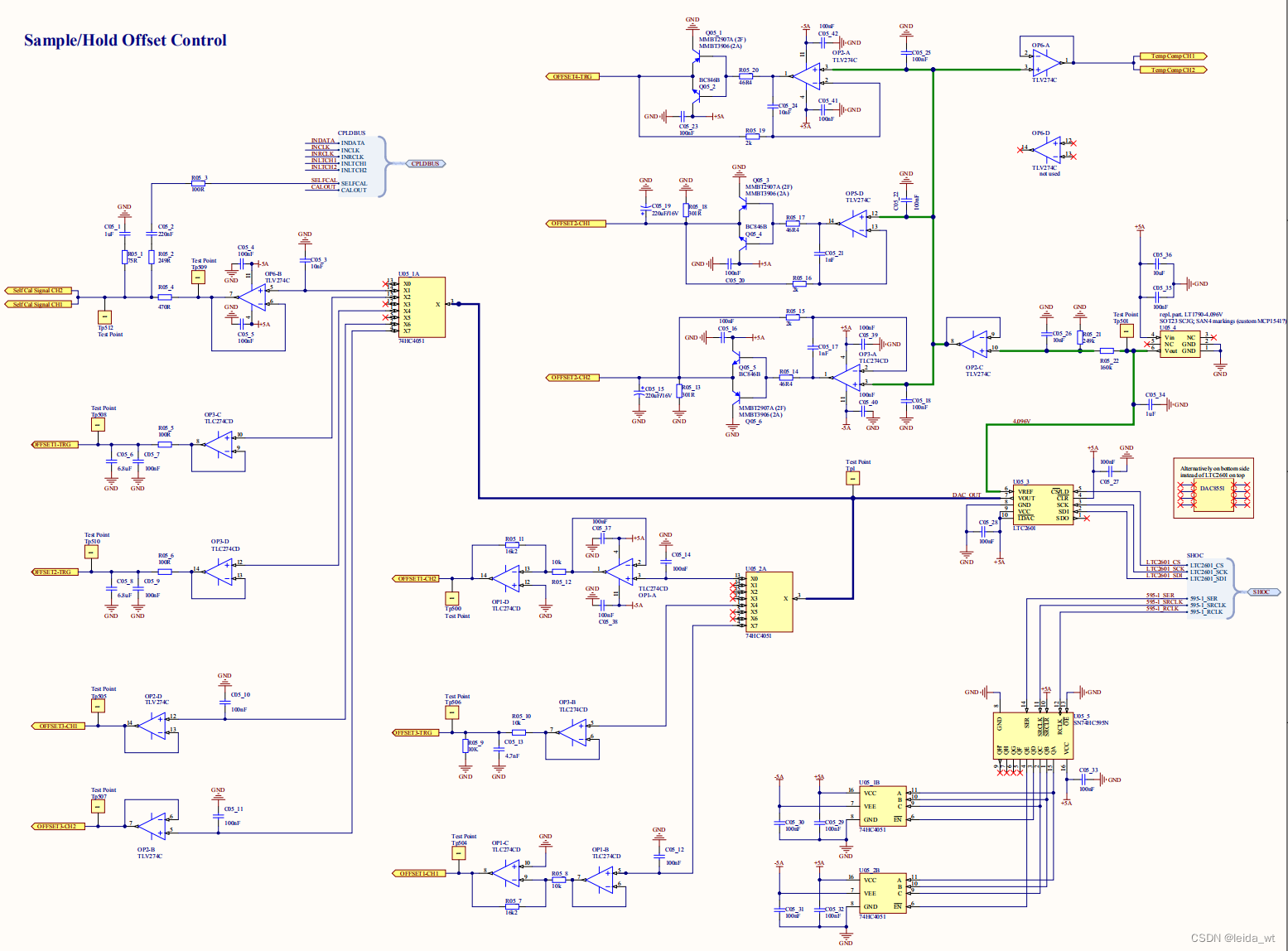This screenshot has width=1288, height=951.
Task: Select the U05_1A 74HC4051 multiplexer block
Action: coord(422,307)
